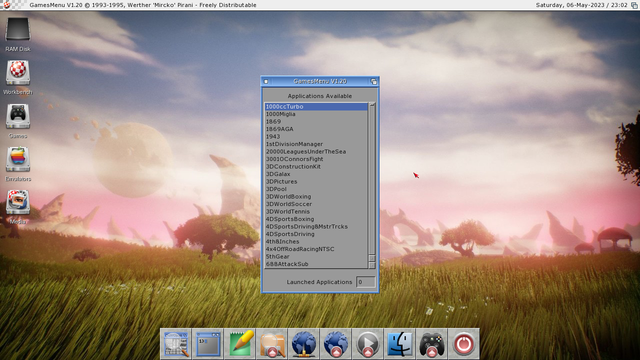Image resolution: width=640 pixels, height=360 pixels.
Task: Select the 1869 entry
Action: tap(316, 122)
